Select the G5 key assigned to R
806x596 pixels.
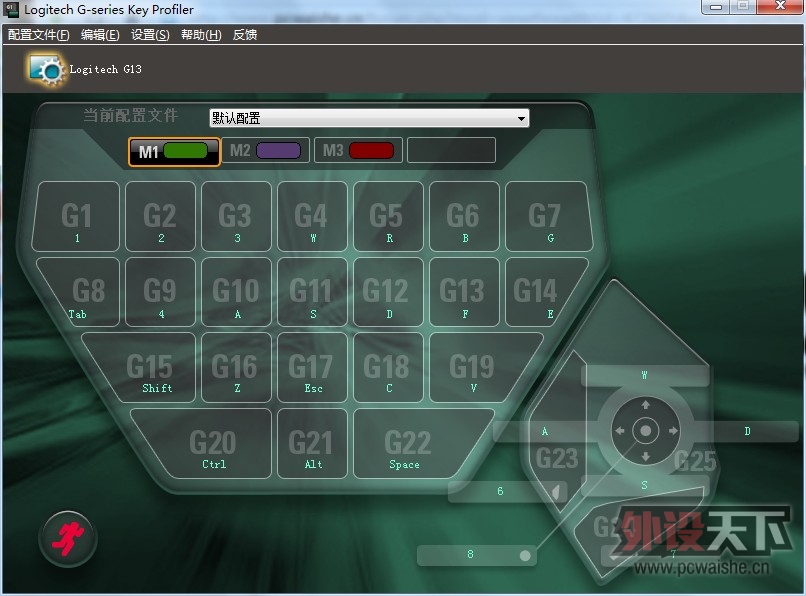point(389,216)
